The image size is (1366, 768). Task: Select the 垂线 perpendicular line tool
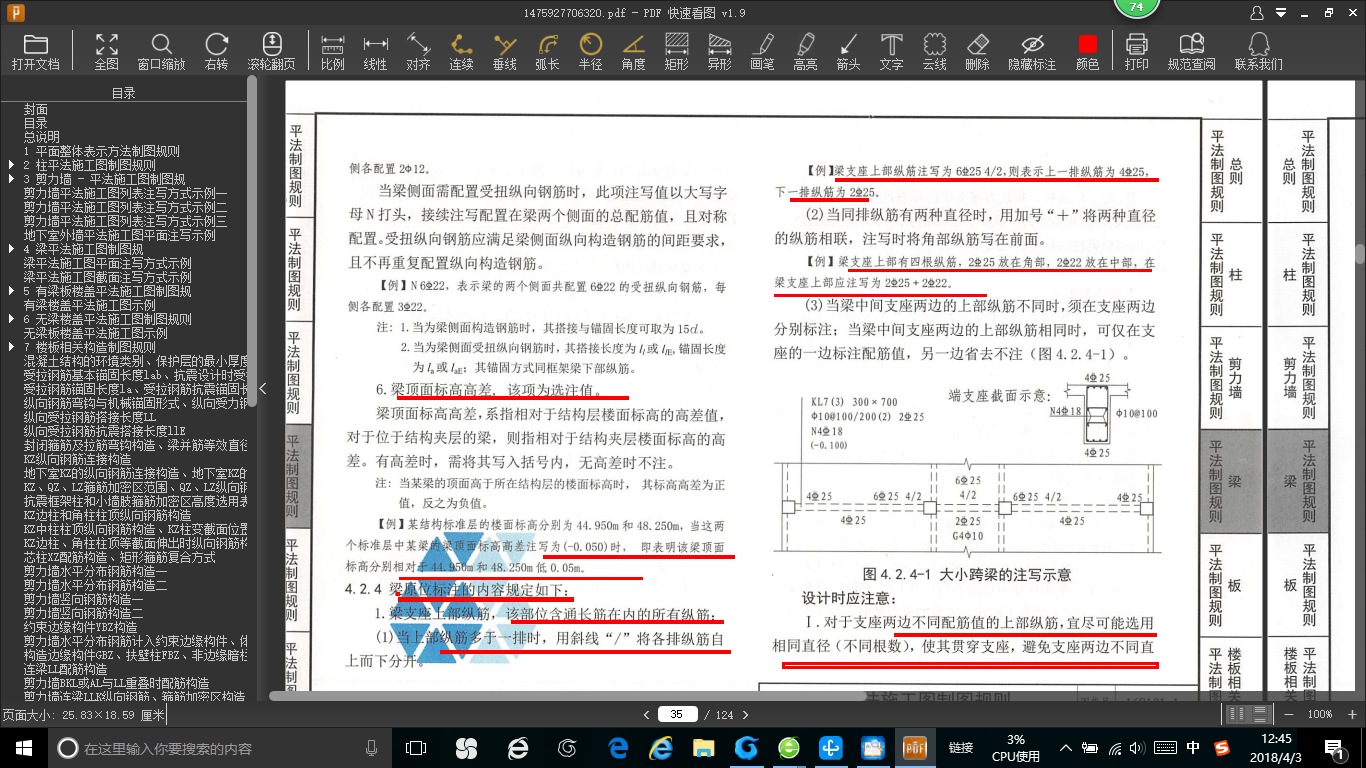pyautogui.click(x=505, y=51)
